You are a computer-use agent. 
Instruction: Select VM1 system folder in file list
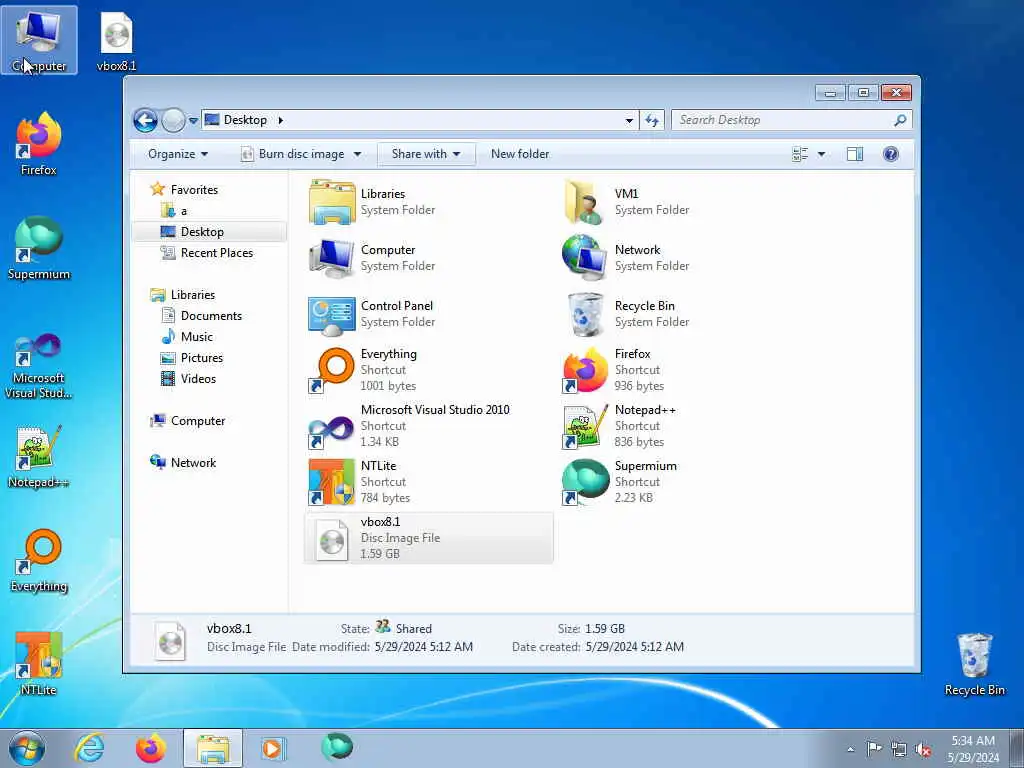pos(682,202)
